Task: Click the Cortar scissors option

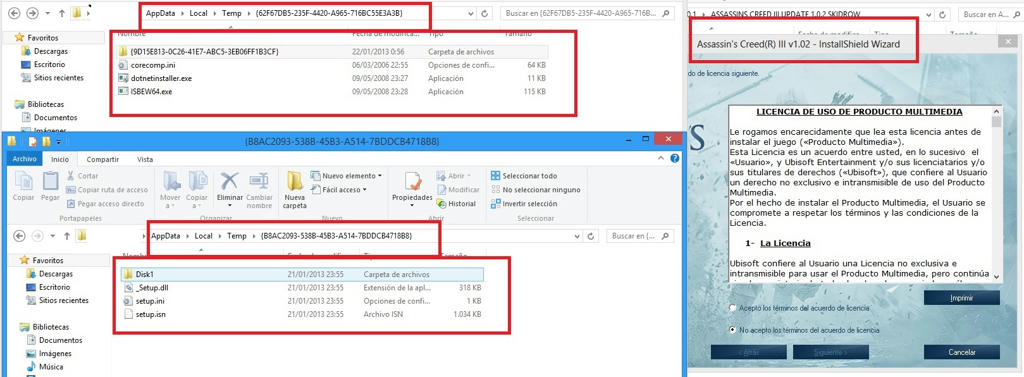Action: 82,176
